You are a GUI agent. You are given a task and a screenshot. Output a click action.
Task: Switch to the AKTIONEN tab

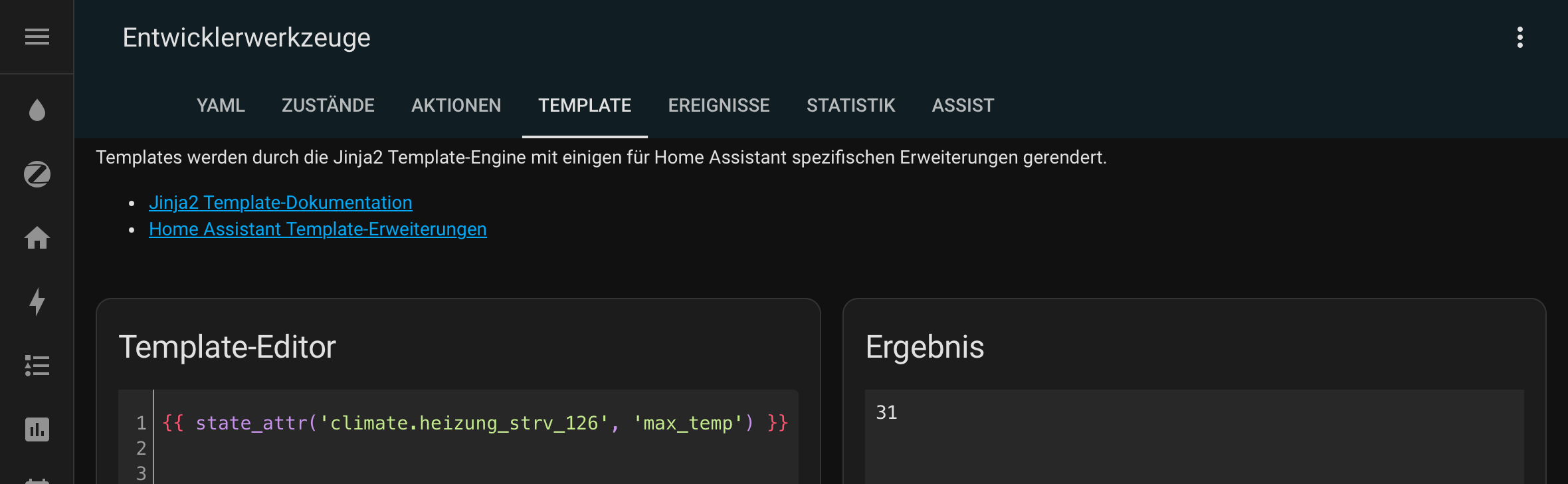[456, 106]
